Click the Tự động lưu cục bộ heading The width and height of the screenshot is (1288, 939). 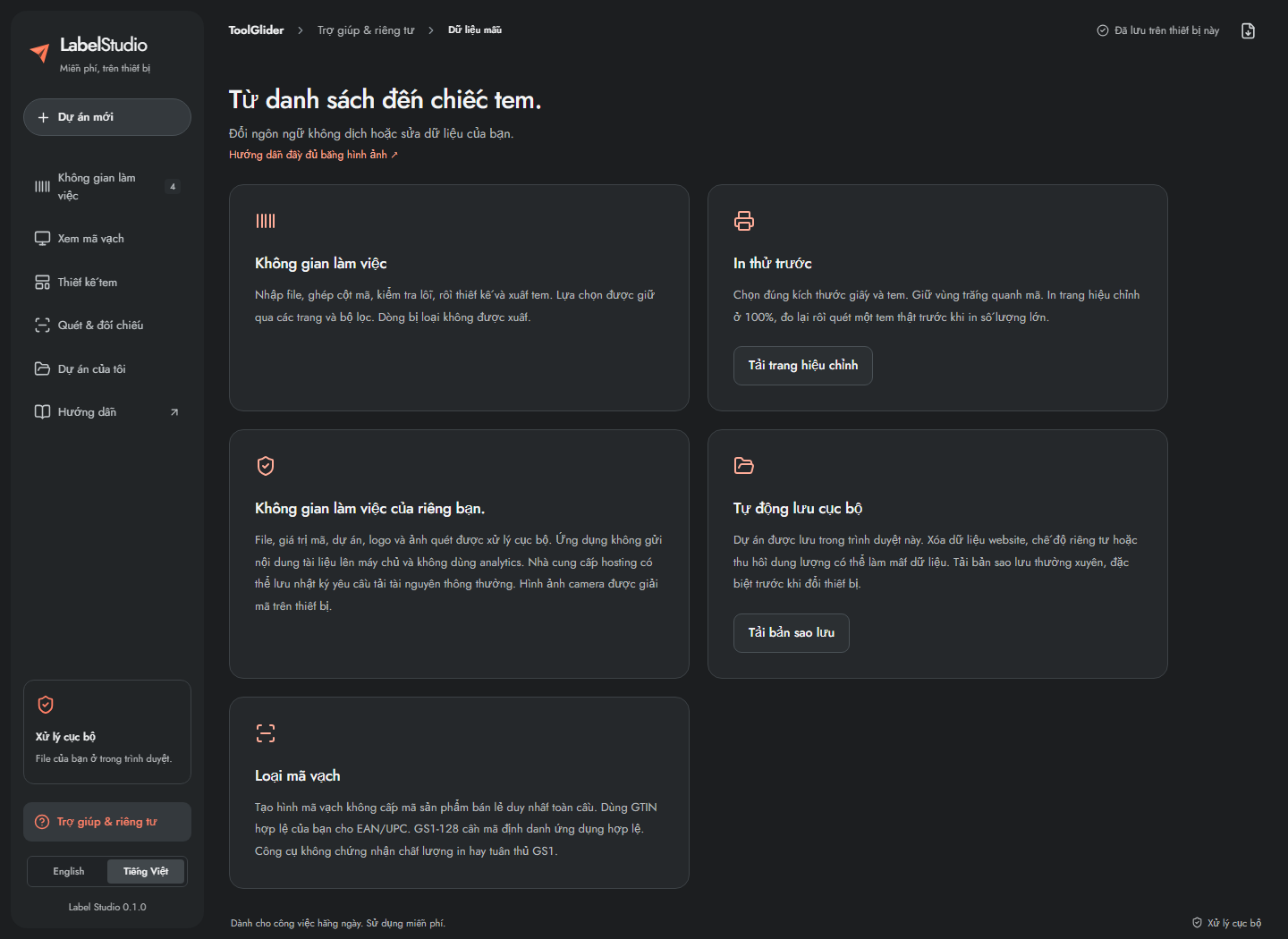coord(798,509)
